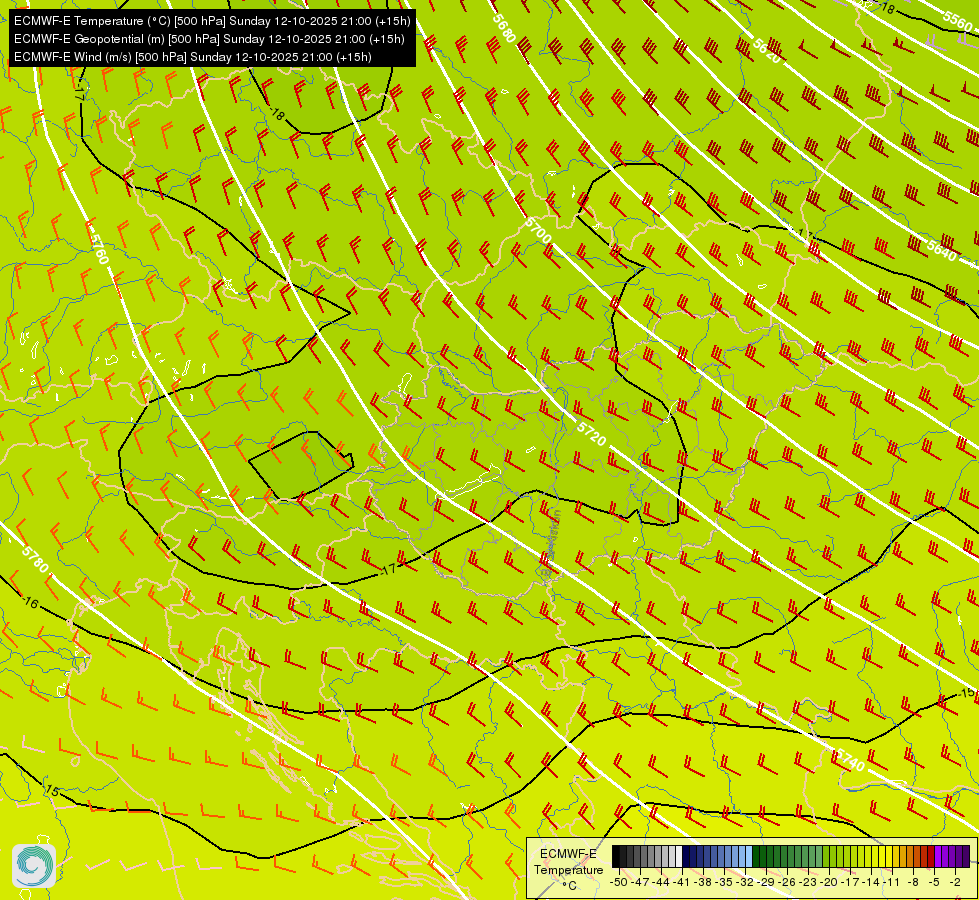
Task: Click the legend title ECMWF-E Temperature
Action: tap(569, 862)
